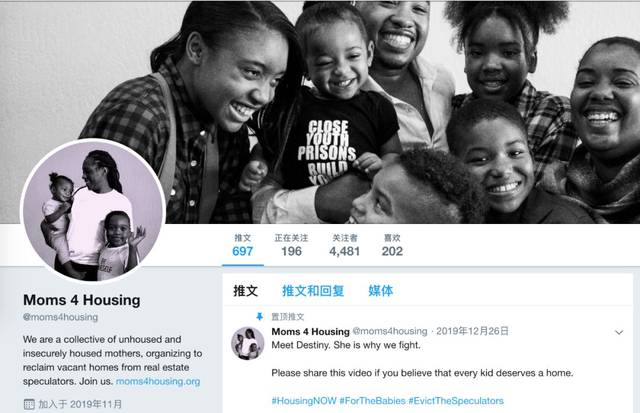
Task: Switch to the 推文和回复 tab
Action: tap(313, 291)
